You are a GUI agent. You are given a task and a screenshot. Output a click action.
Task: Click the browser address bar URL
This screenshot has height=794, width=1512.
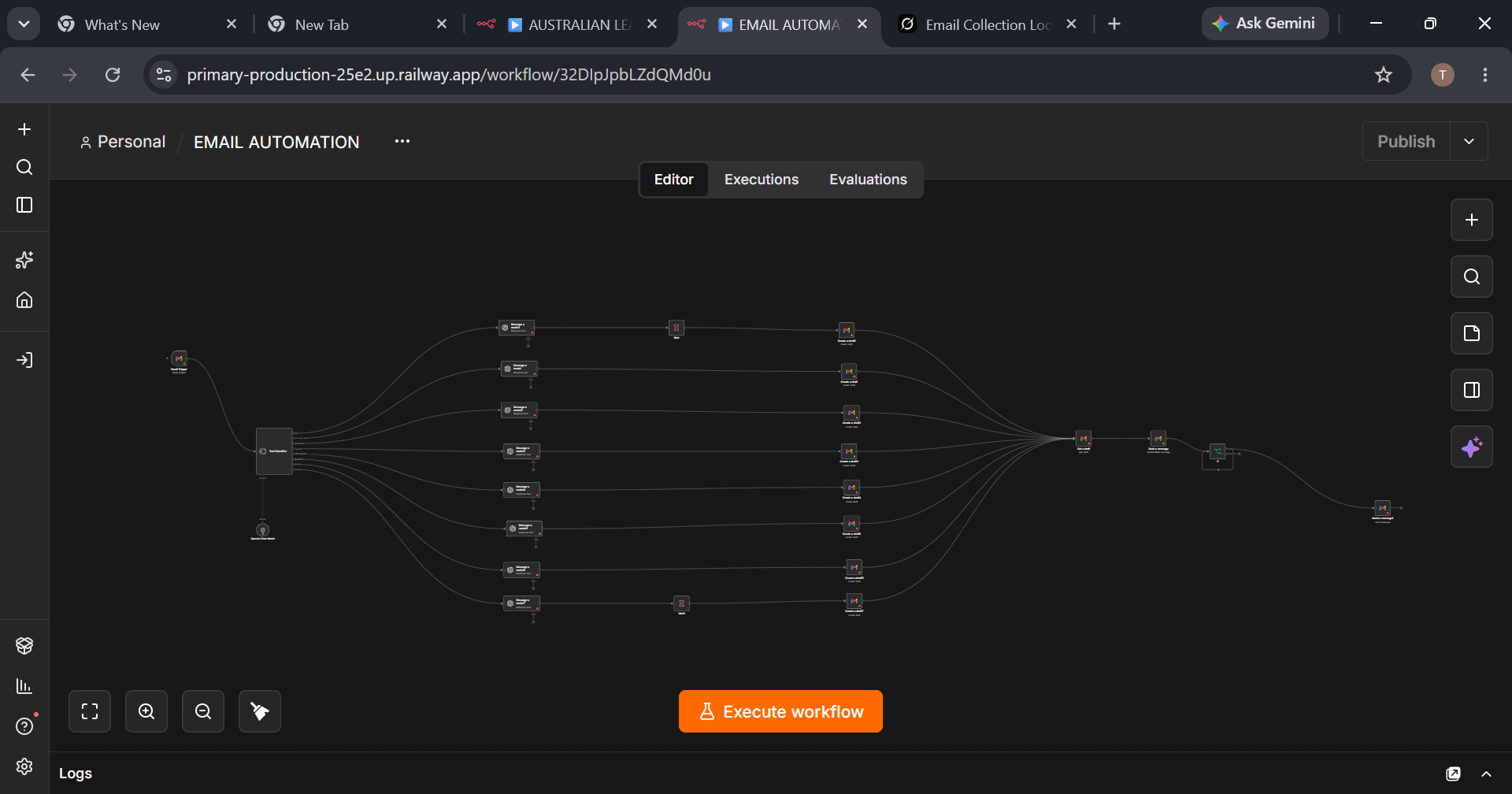[449, 75]
